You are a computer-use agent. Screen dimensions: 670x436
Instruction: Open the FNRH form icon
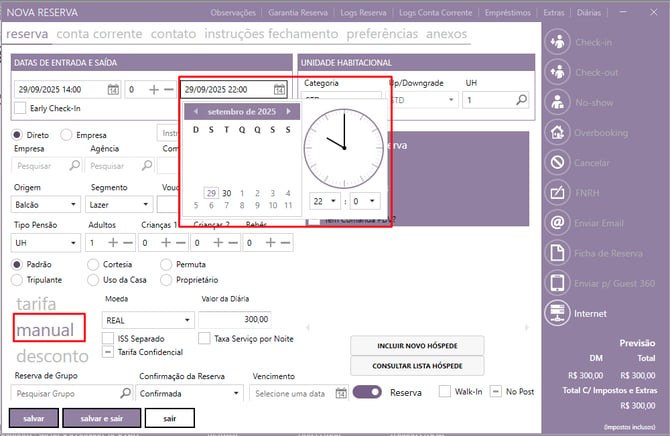pos(557,193)
